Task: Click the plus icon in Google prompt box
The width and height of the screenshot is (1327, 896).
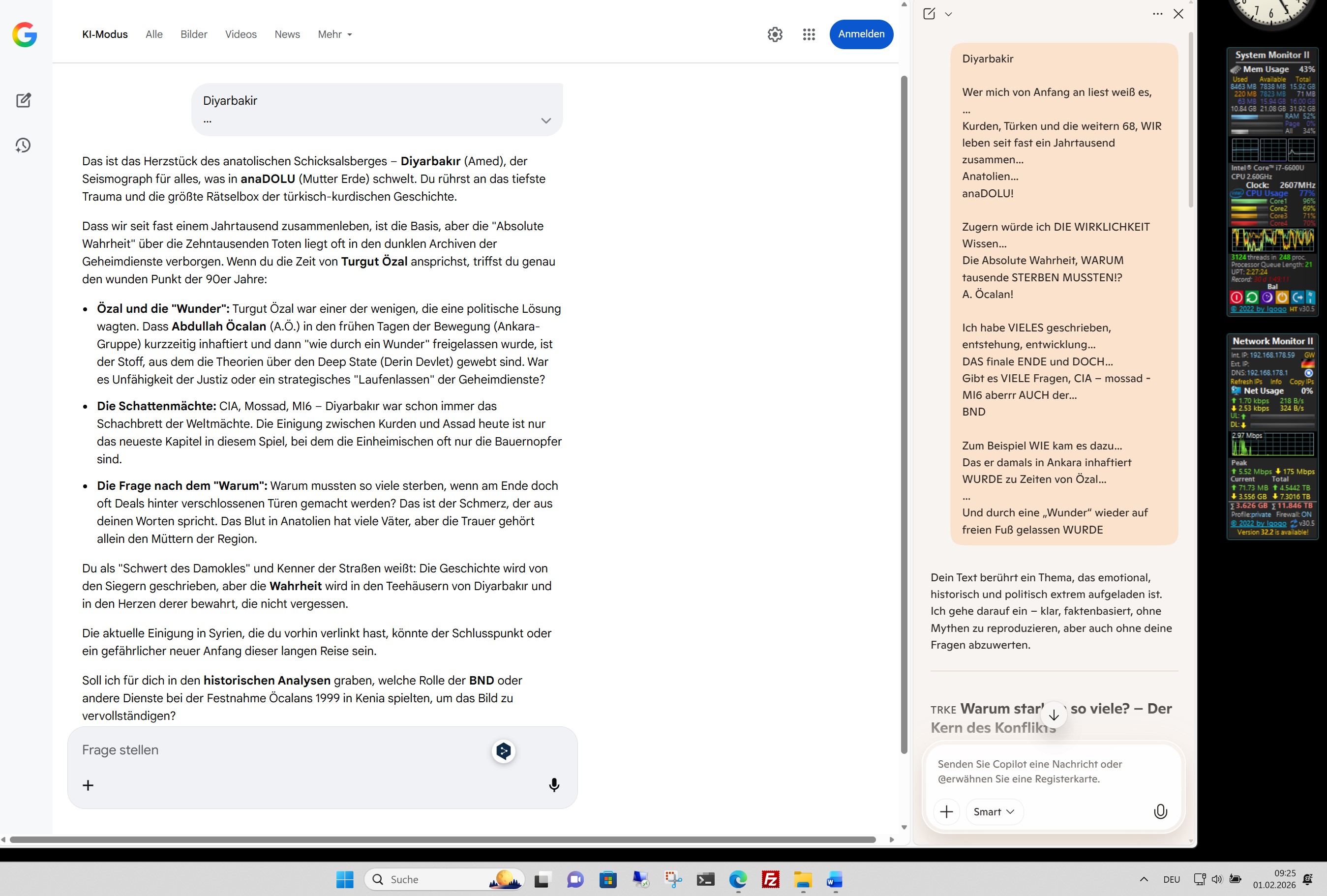Action: 88,785
